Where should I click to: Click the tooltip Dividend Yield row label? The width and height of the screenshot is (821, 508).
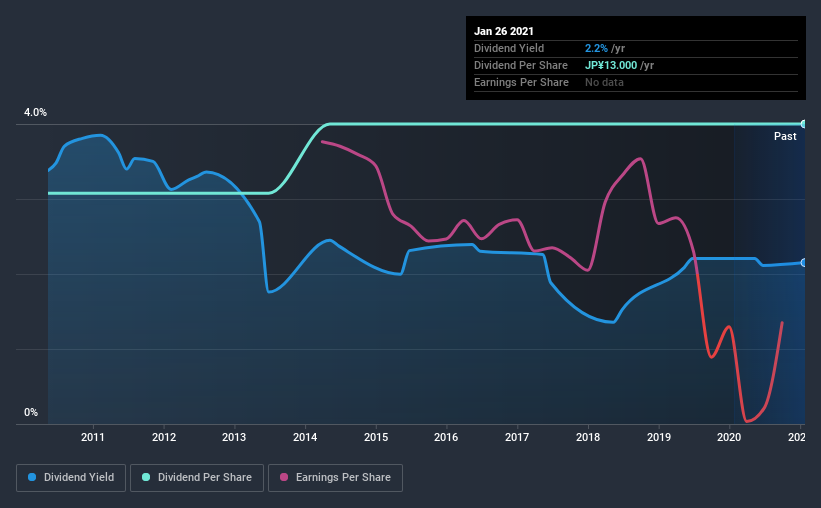(x=509, y=48)
